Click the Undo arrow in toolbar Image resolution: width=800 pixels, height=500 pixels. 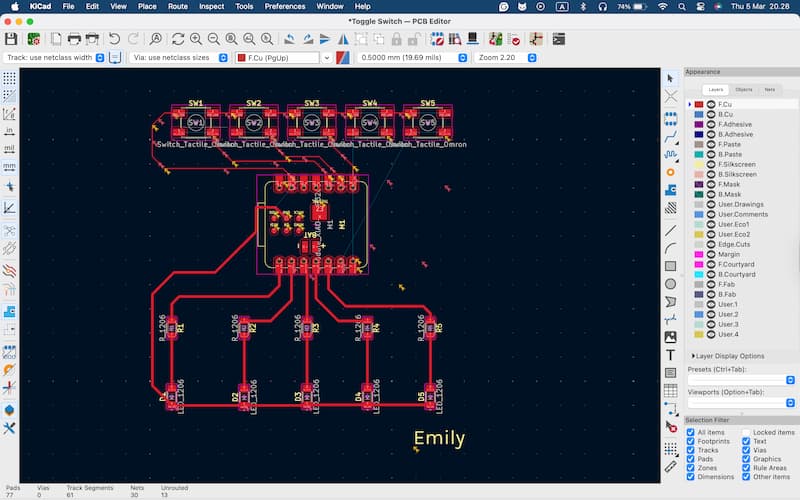115,39
